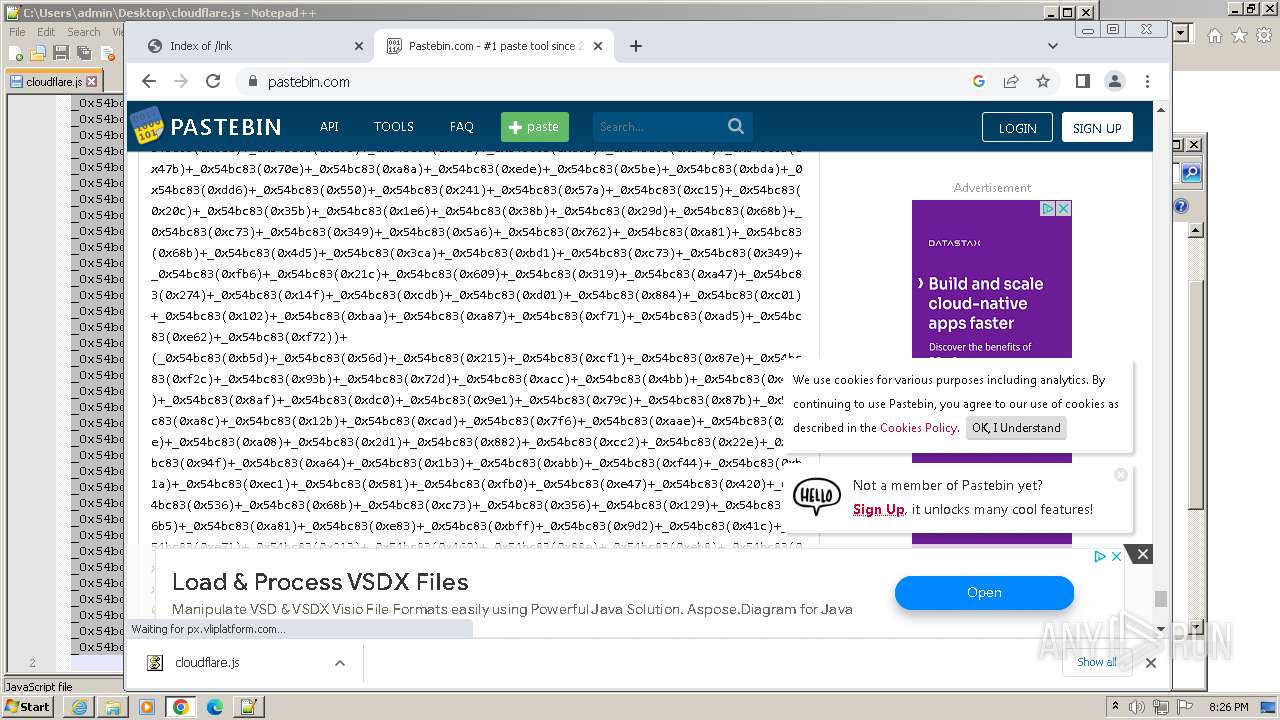The height and width of the screenshot is (720, 1280).
Task: Click the search magnifier icon
Action: [x=736, y=127]
